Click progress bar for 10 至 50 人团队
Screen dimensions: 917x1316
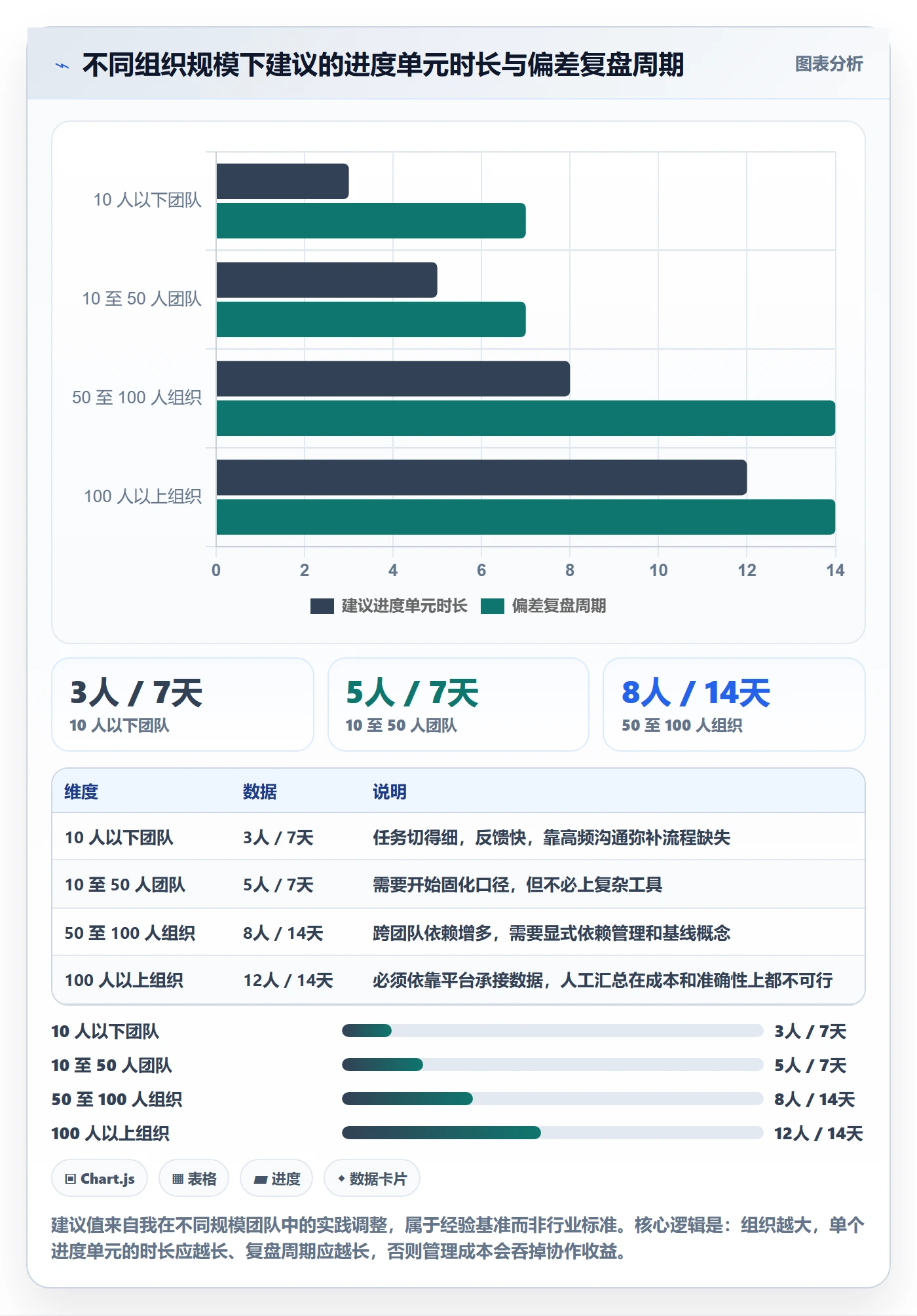(552, 1065)
